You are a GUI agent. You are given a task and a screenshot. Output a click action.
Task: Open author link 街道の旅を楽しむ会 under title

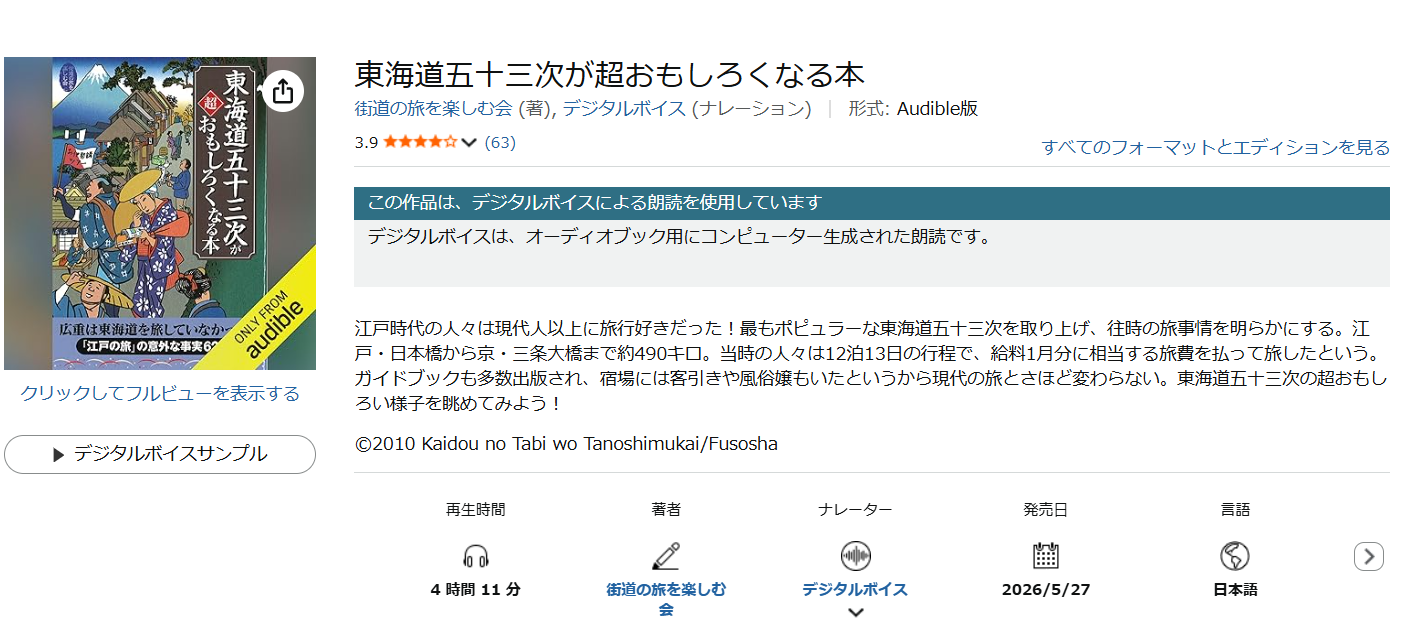click(x=433, y=109)
